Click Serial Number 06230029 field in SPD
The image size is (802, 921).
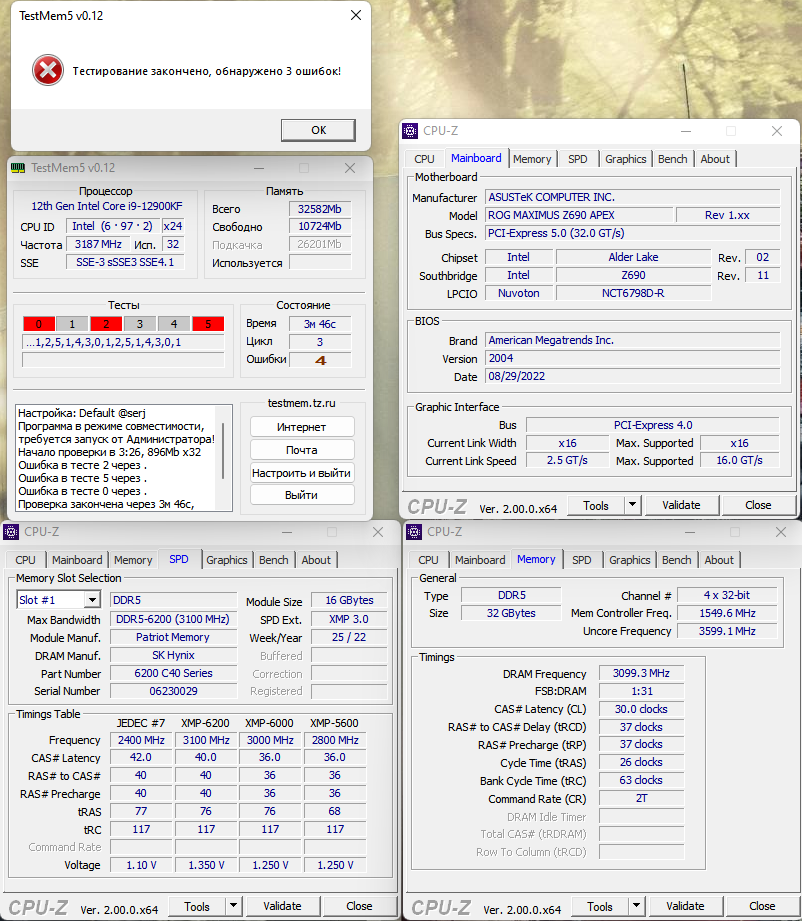(173, 691)
